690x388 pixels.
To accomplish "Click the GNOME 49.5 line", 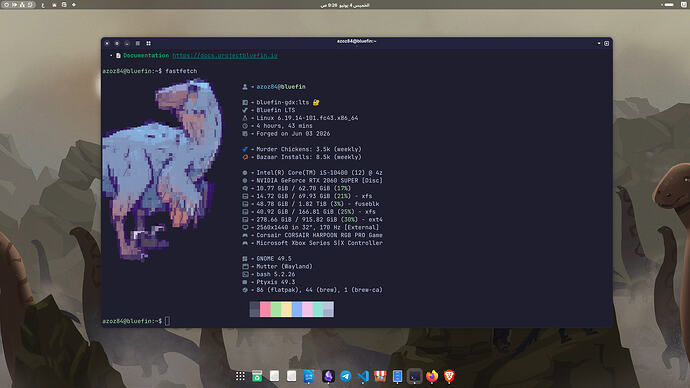I will [x=267, y=259].
